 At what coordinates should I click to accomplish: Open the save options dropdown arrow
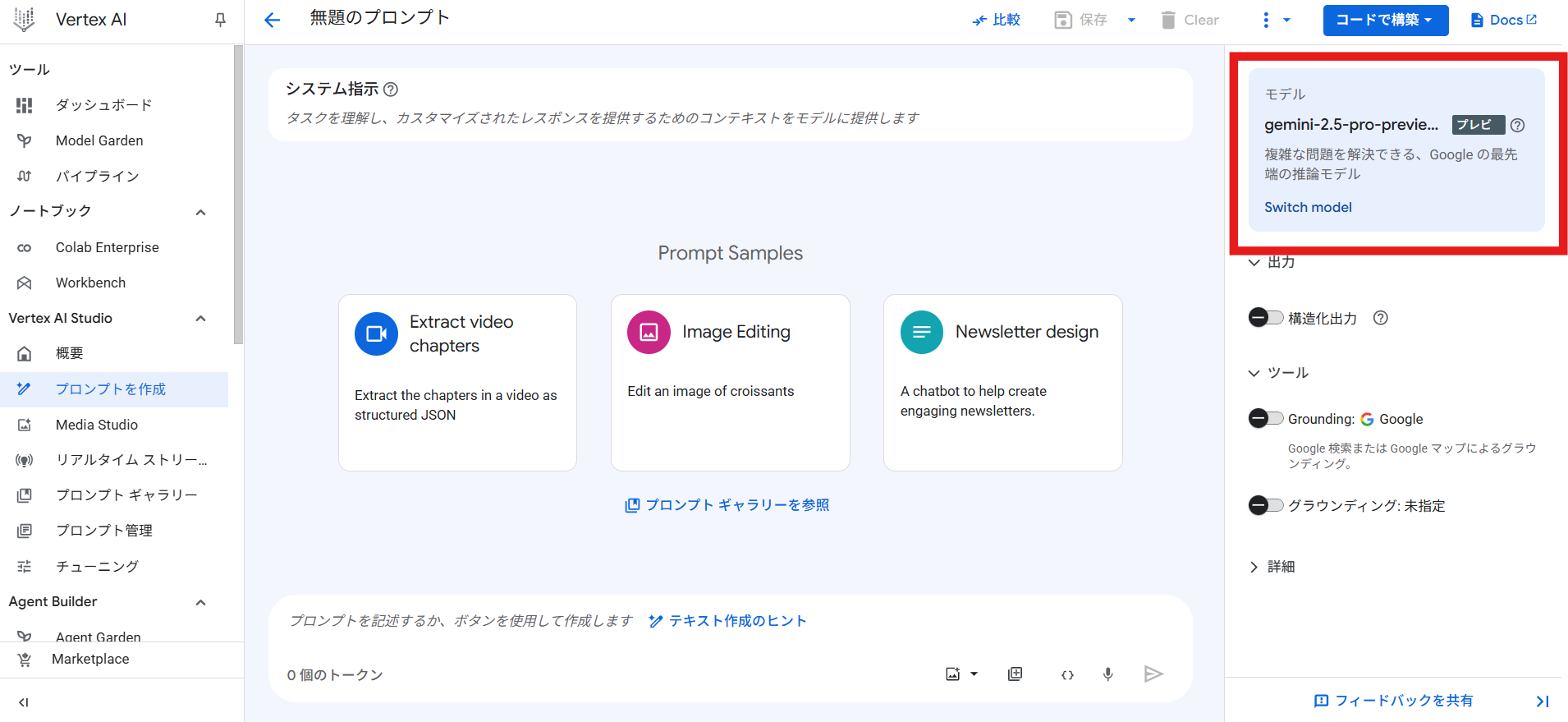[x=1131, y=20]
